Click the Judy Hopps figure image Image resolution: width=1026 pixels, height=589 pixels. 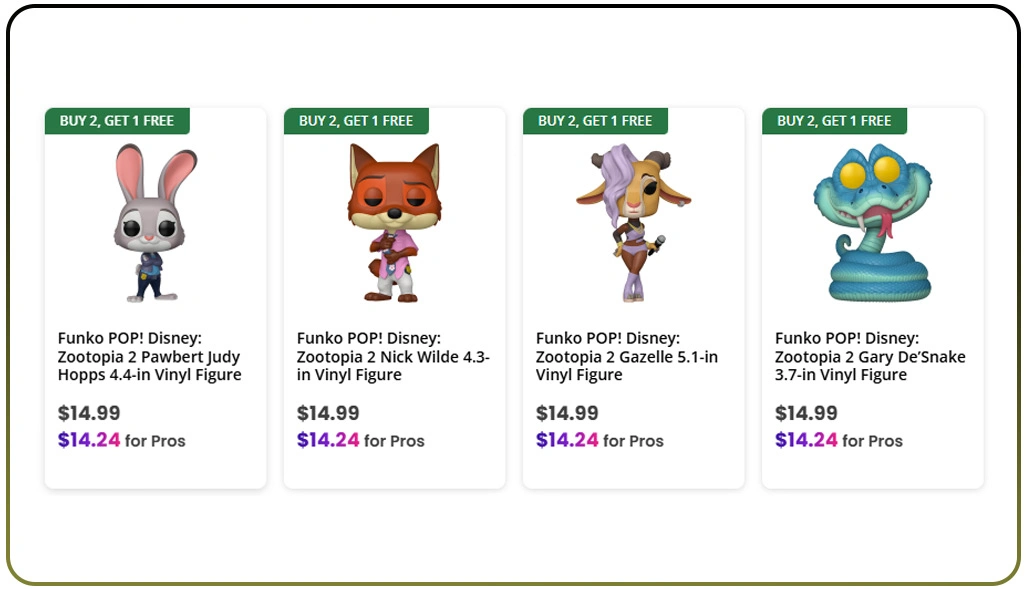[155, 222]
